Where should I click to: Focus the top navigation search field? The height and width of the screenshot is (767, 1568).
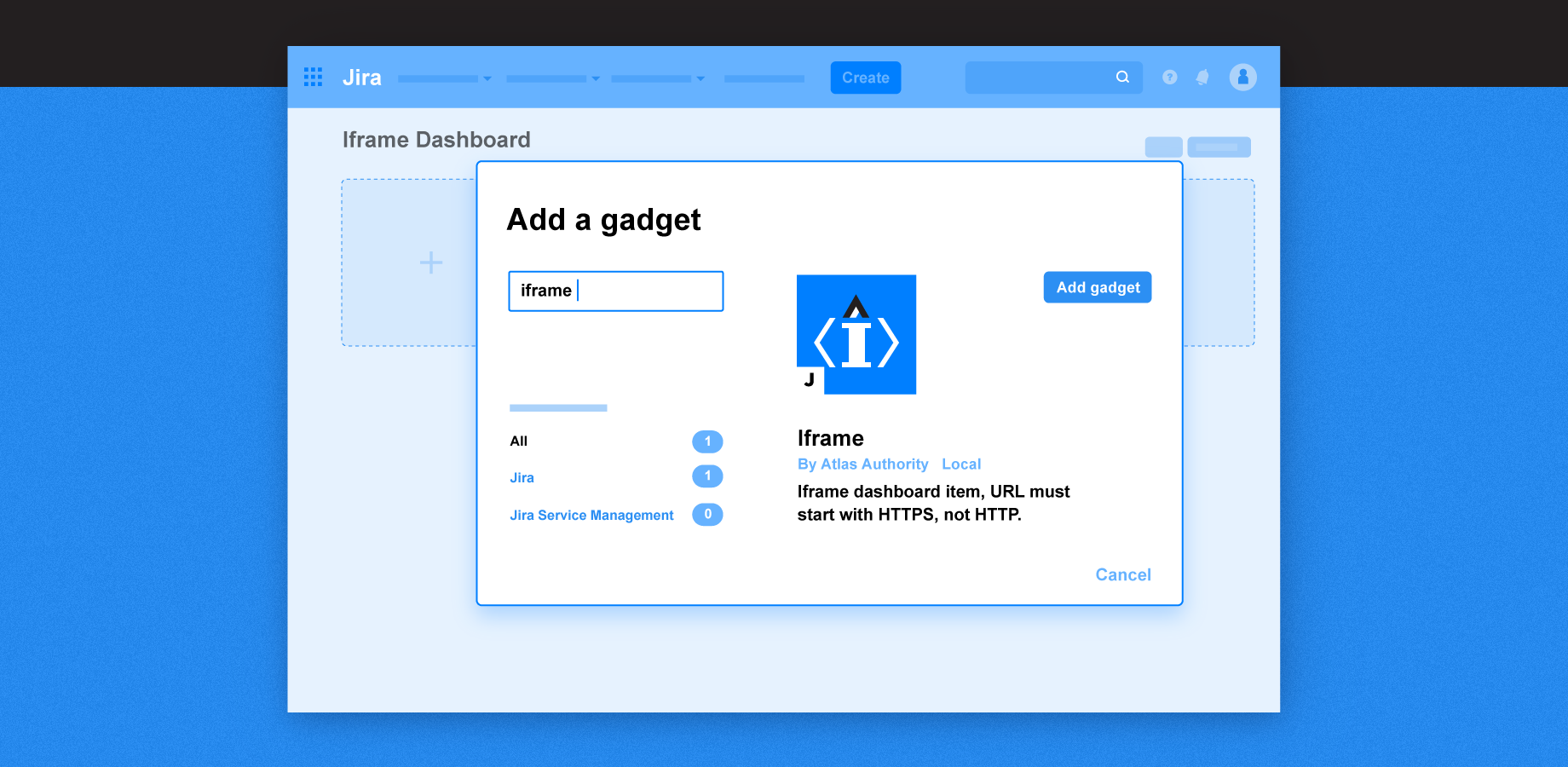click(x=1053, y=78)
